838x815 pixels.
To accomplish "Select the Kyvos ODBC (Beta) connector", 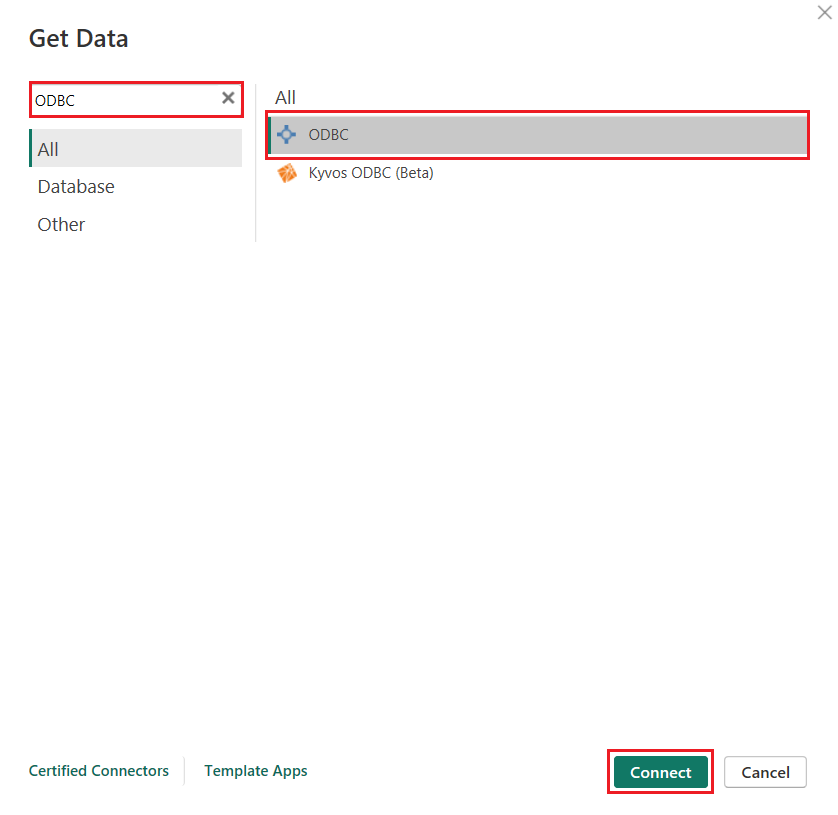I will click(371, 173).
